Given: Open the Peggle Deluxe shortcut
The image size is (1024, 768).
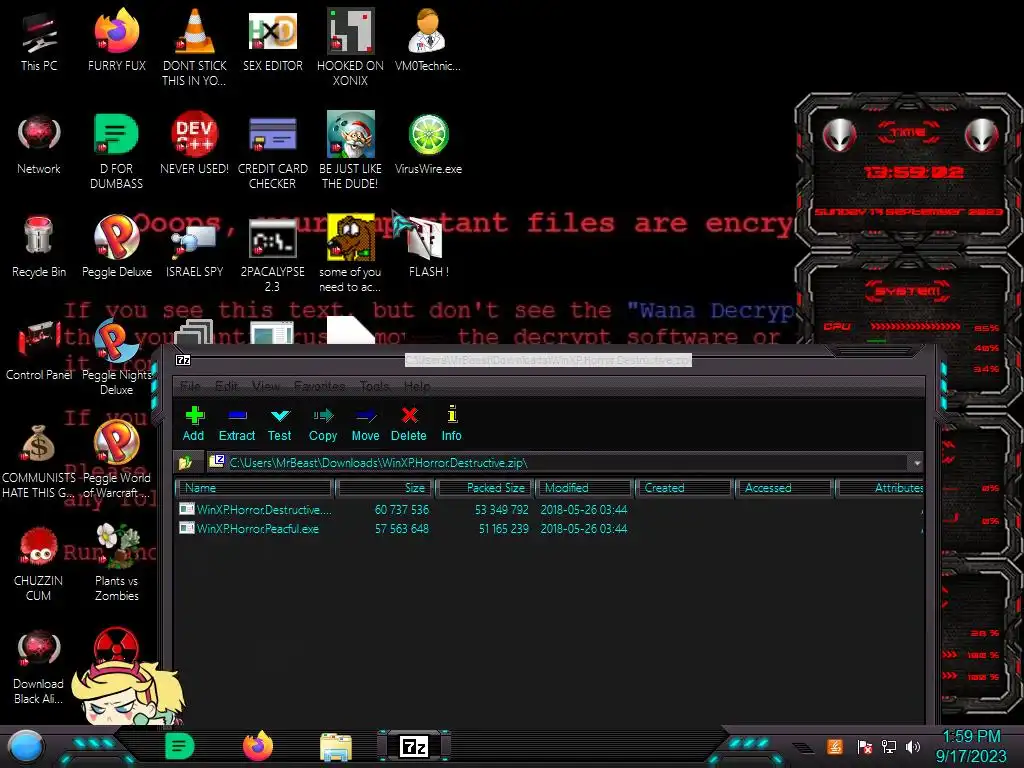Looking at the screenshot, I should click(x=117, y=247).
